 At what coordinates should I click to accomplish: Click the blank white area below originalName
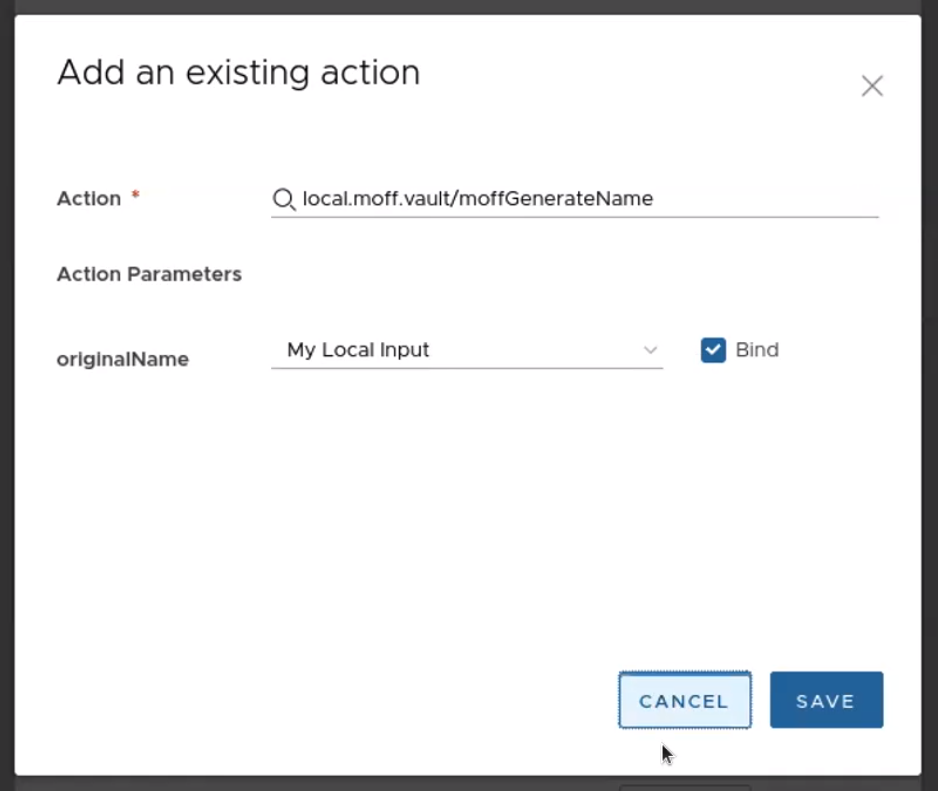300,500
